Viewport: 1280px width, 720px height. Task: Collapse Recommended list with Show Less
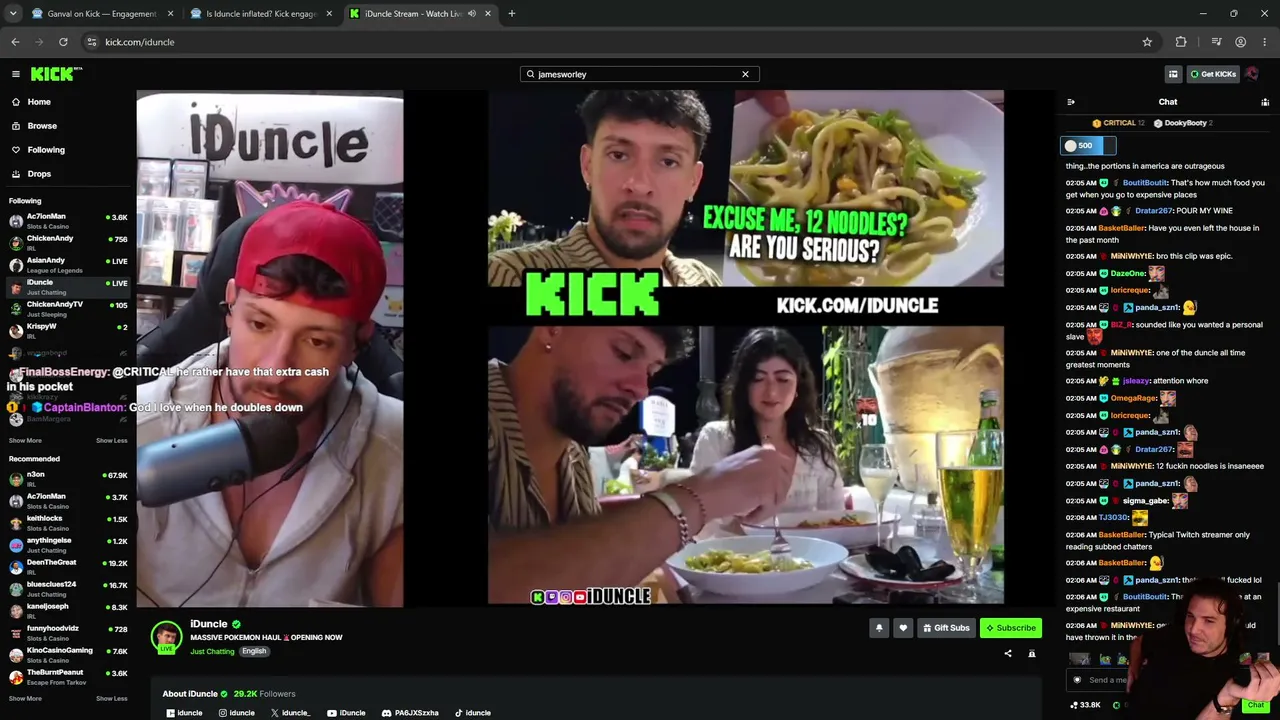pyautogui.click(x=112, y=699)
